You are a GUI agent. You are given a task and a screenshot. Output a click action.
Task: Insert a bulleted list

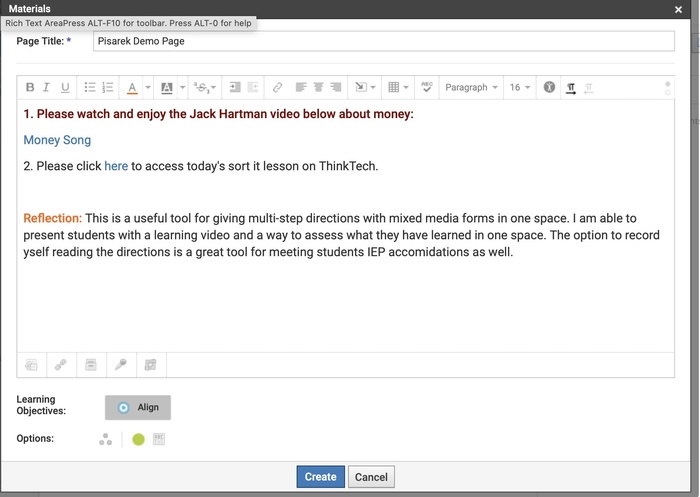pyautogui.click(x=90, y=88)
